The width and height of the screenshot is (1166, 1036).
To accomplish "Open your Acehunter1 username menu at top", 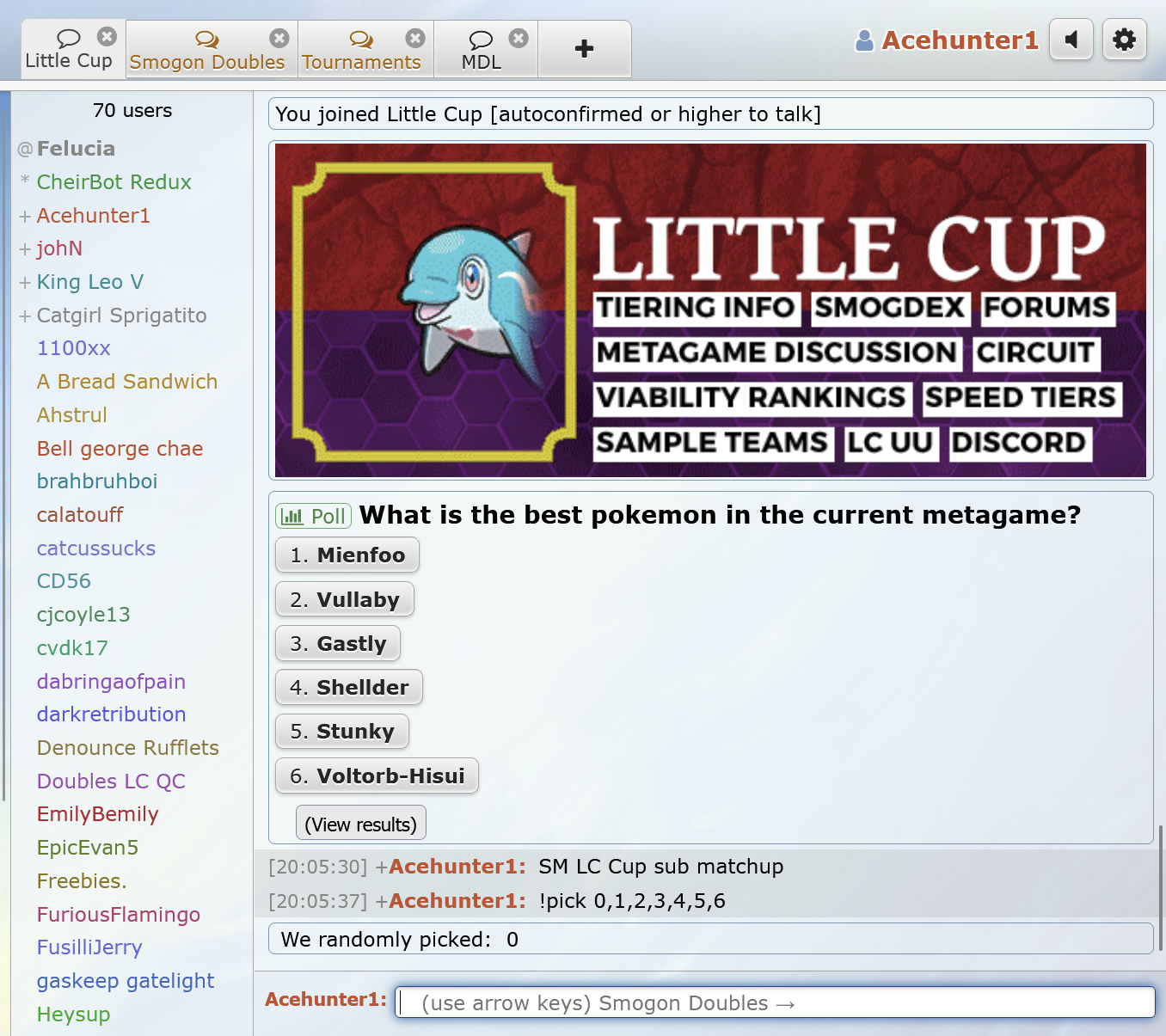I will pyautogui.click(x=960, y=40).
